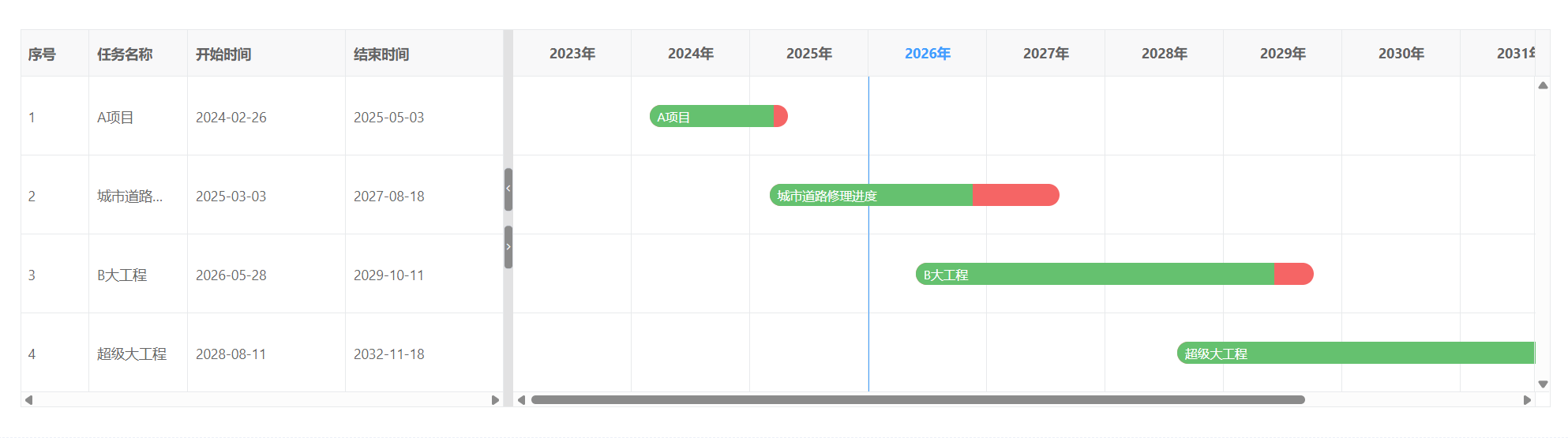Click the 结束时间 column header

pos(424,54)
